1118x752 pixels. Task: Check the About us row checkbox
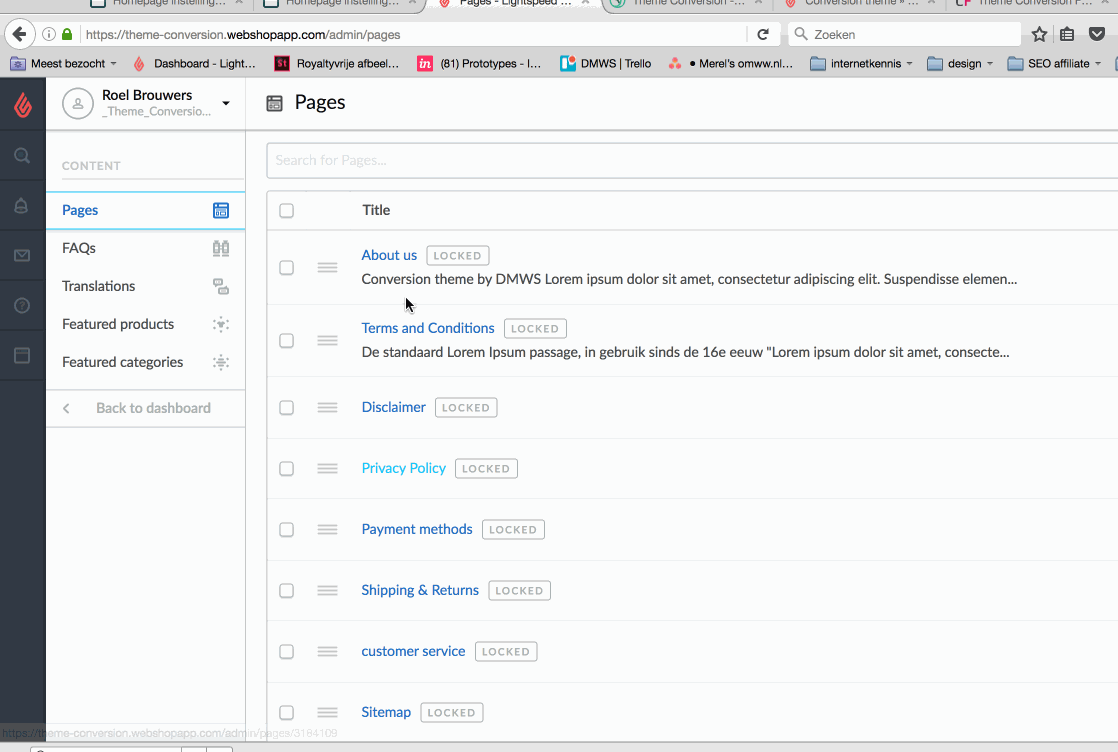287,267
